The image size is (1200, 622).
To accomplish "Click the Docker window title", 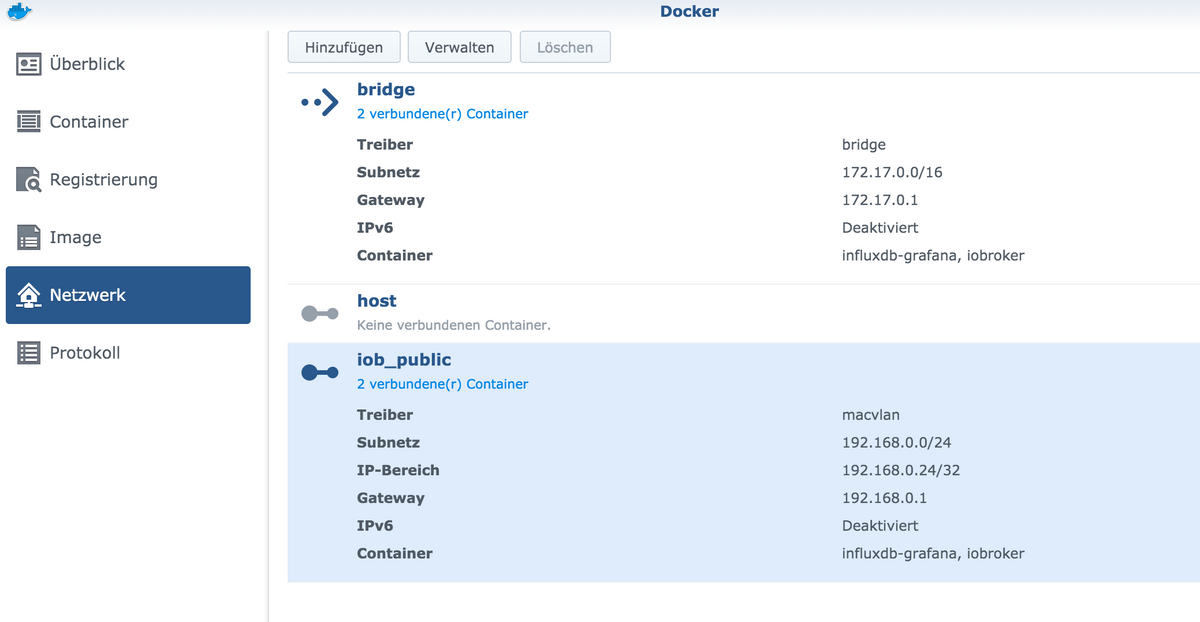I will tap(689, 11).
